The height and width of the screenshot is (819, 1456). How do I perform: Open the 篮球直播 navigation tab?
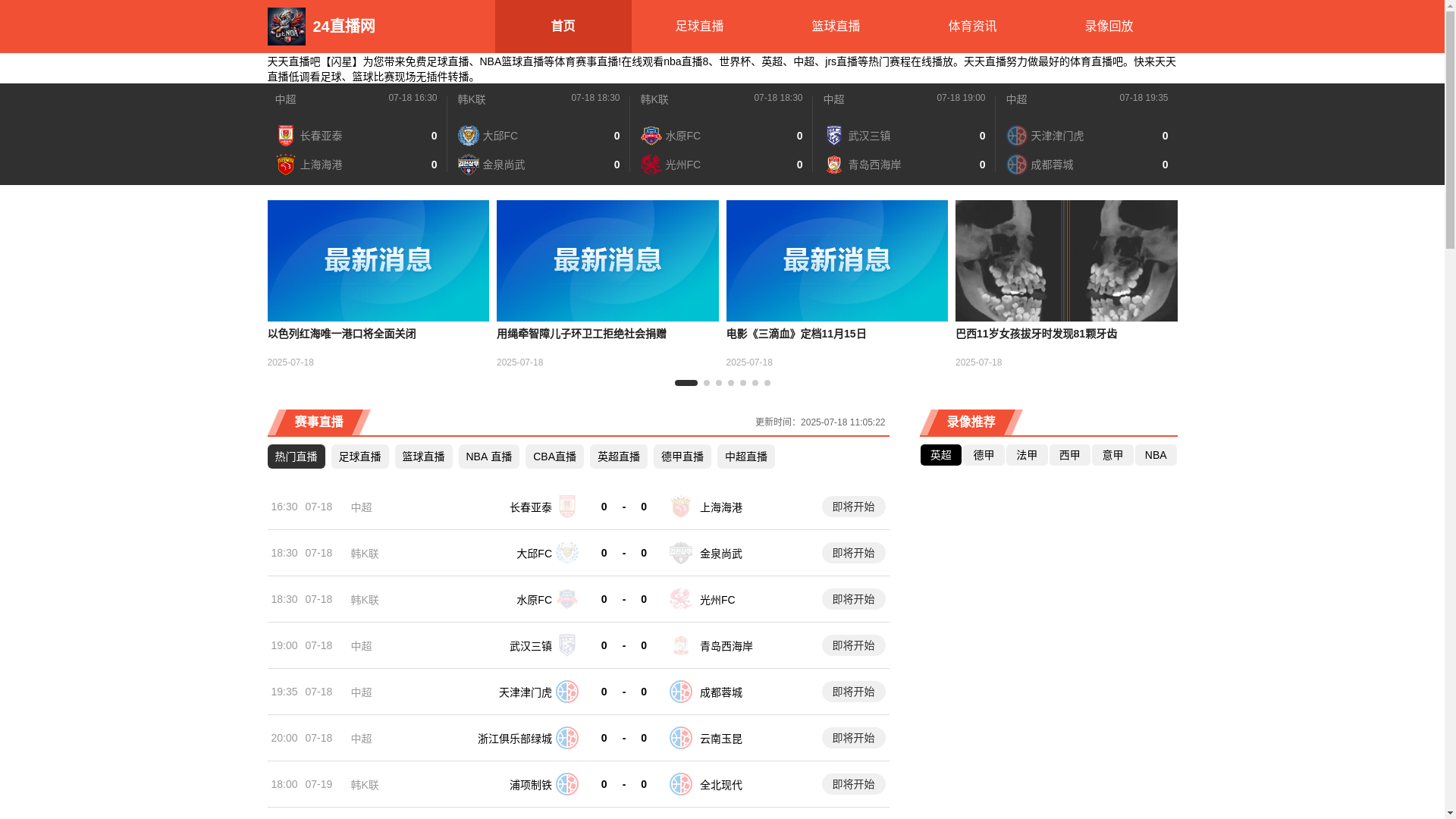click(836, 27)
